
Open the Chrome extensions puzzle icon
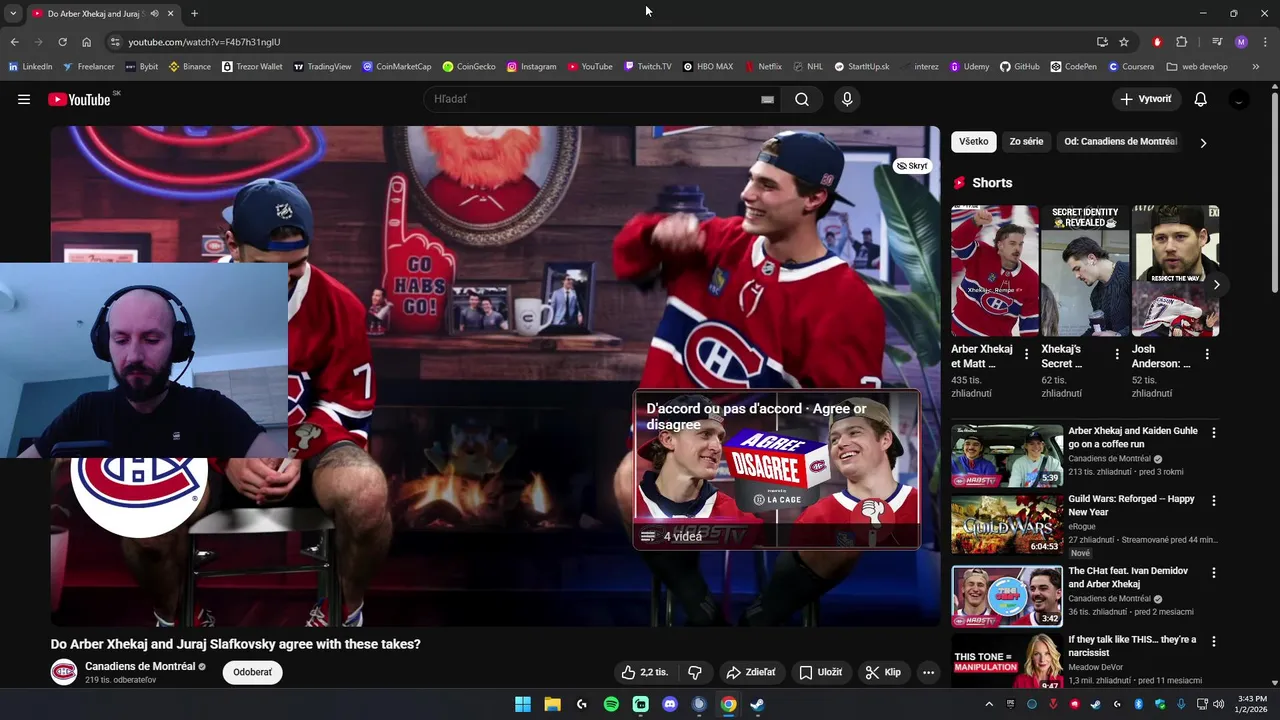[1182, 42]
